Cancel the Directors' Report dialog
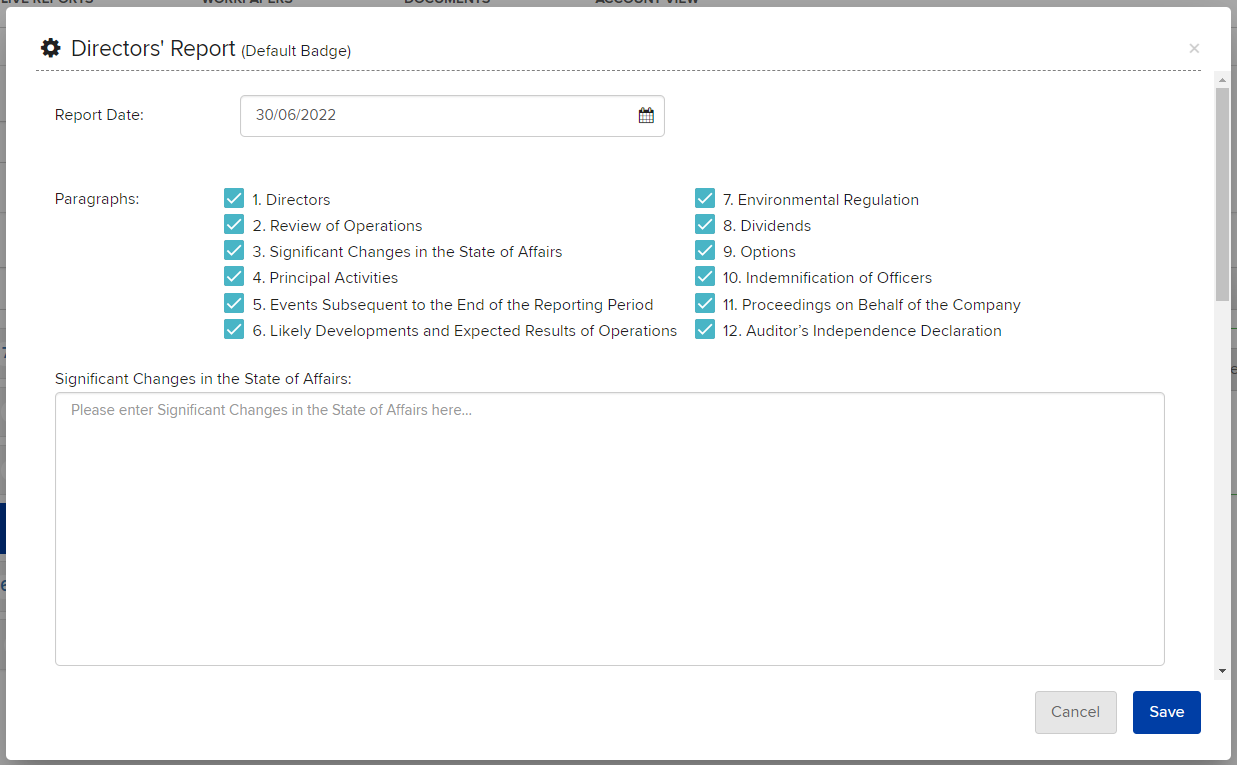The height and width of the screenshot is (765, 1237). coord(1075,712)
